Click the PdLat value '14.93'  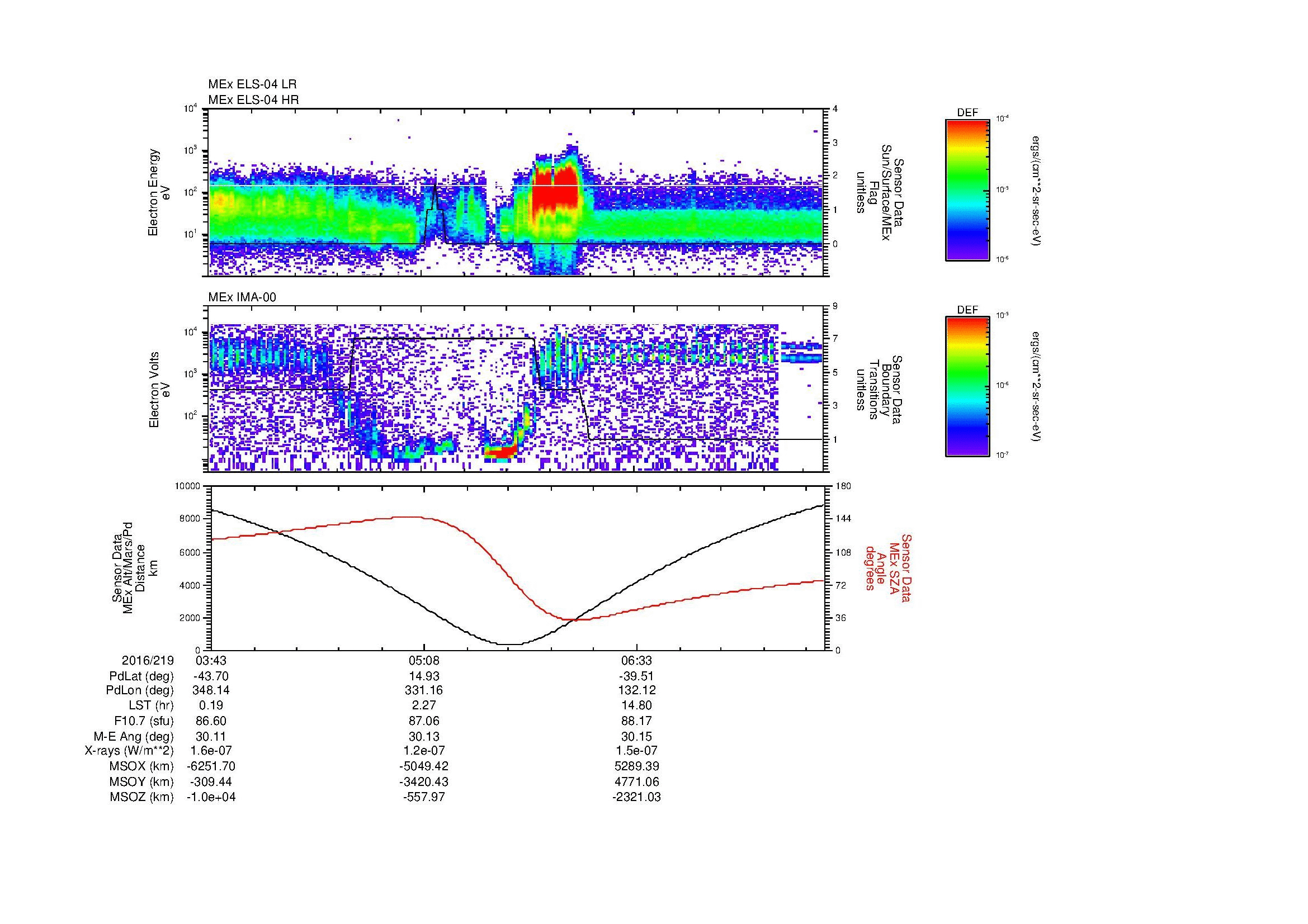[423, 676]
